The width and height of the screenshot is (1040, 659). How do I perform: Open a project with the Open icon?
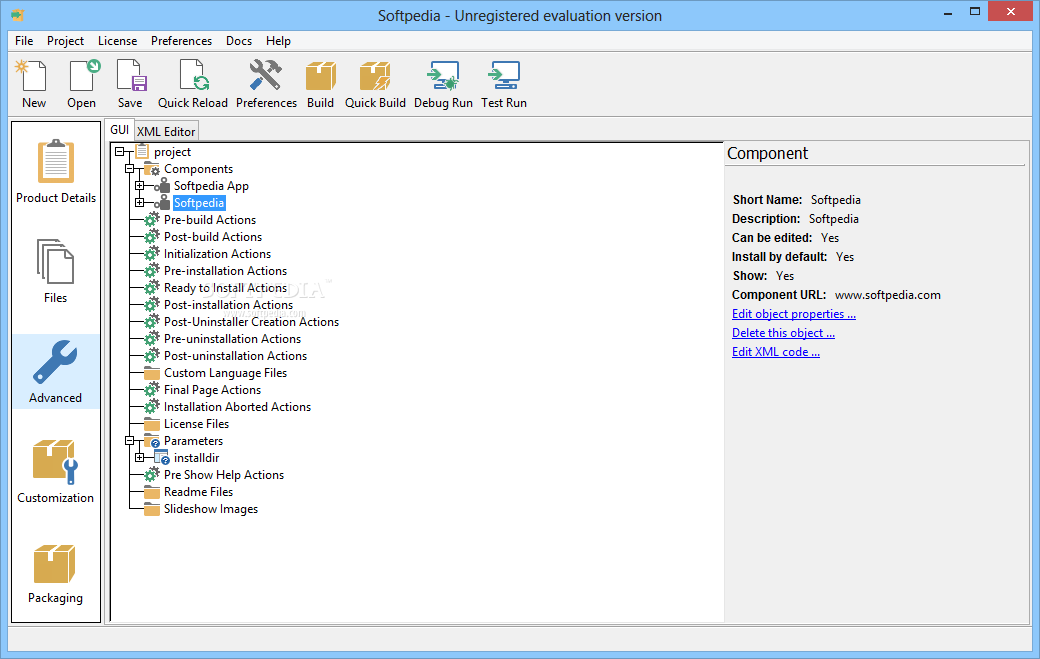pyautogui.click(x=84, y=76)
